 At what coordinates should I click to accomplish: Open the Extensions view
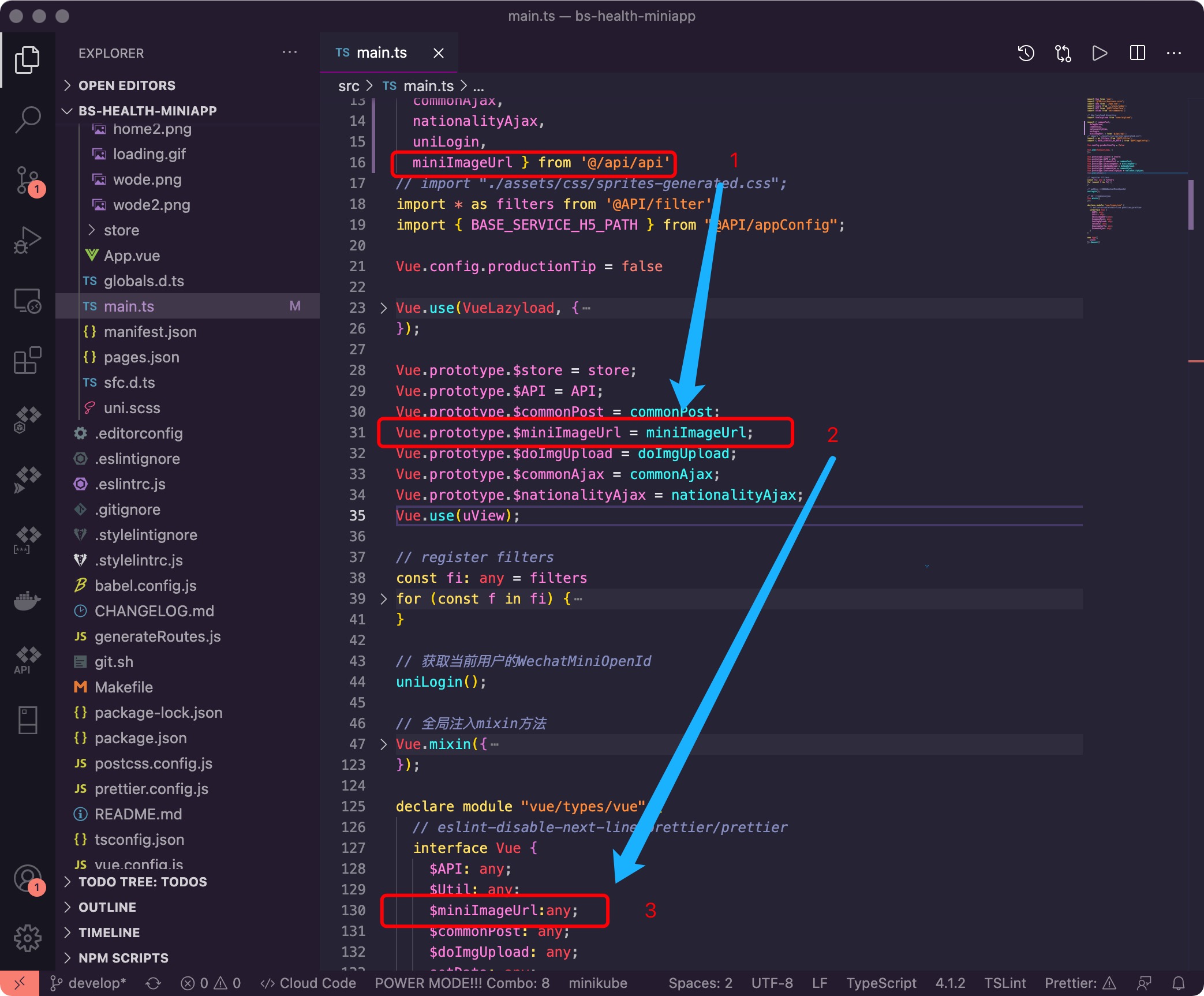coord(27,361)
